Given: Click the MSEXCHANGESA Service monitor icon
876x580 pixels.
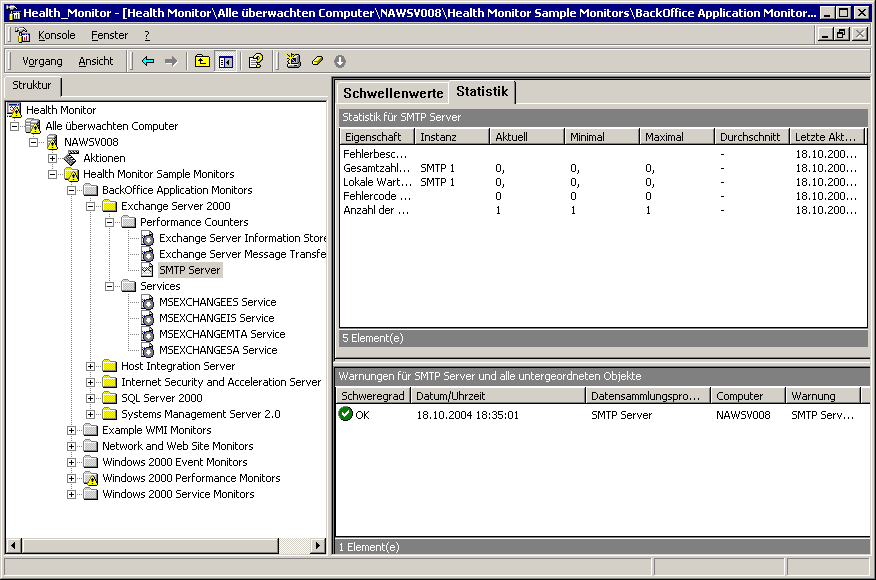Looking at the screenshot, I should [x=147, y=350].
